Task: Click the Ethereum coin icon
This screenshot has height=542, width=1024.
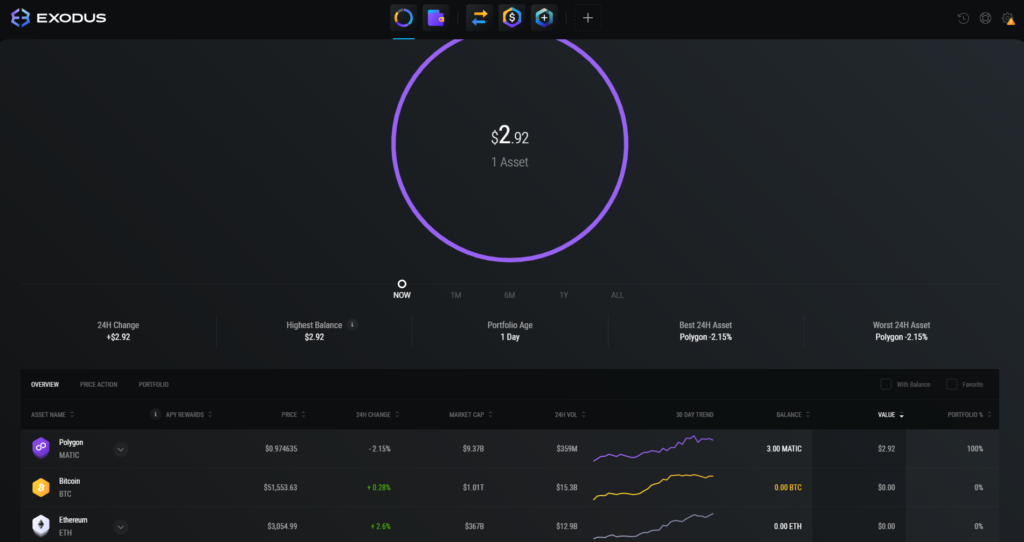Action: 41,526
